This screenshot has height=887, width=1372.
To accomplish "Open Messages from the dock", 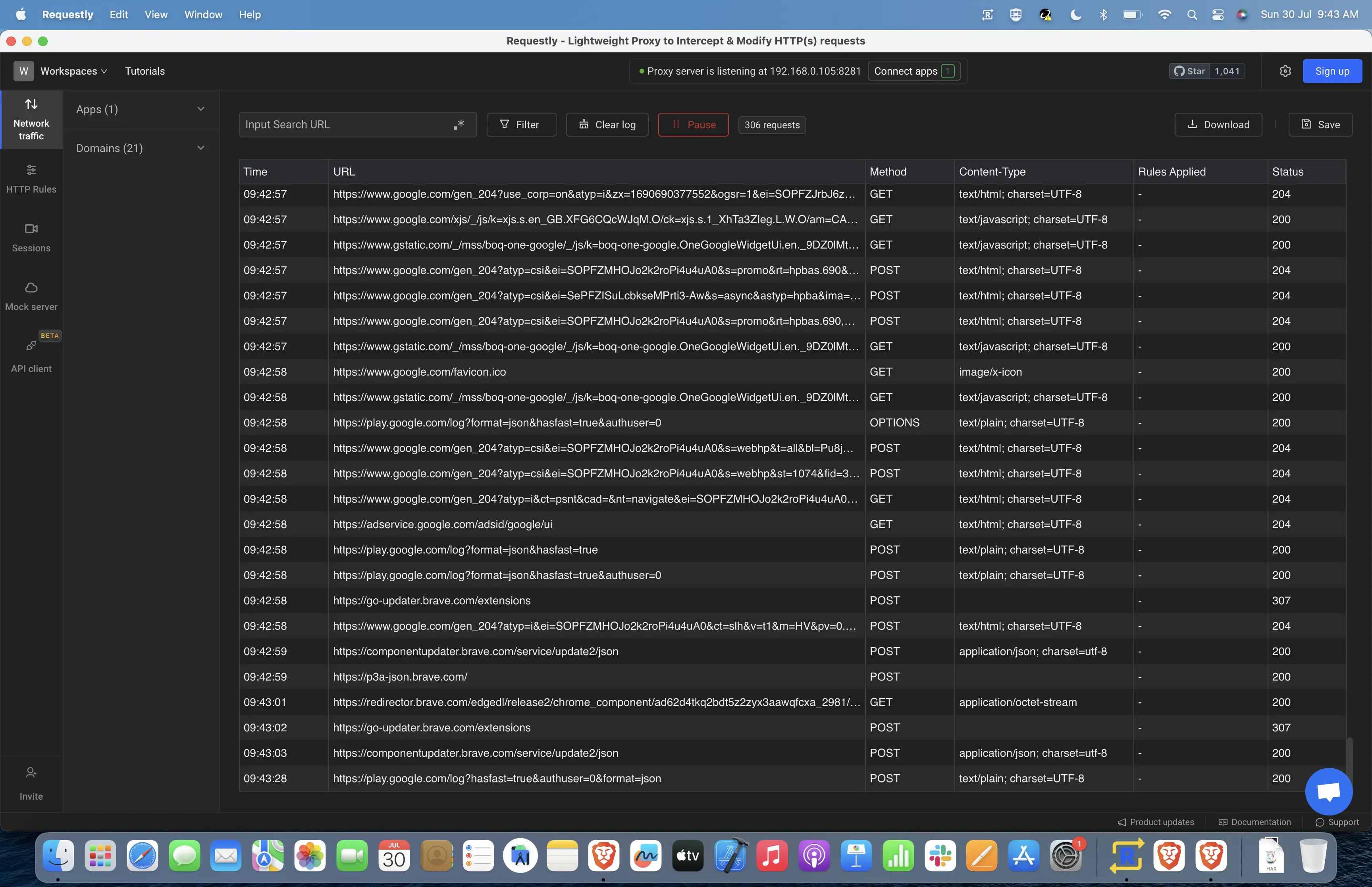I will [184, 856].
